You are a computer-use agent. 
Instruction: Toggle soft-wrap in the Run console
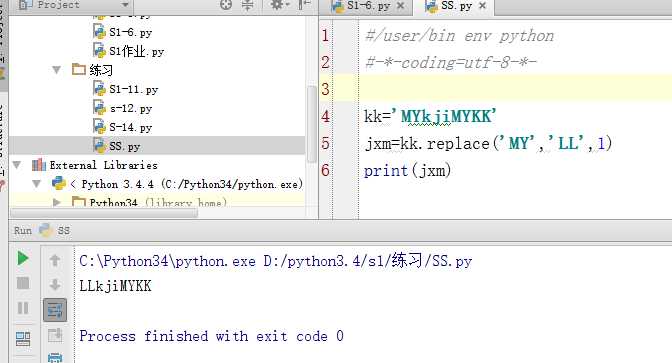[x=55, y=310]
